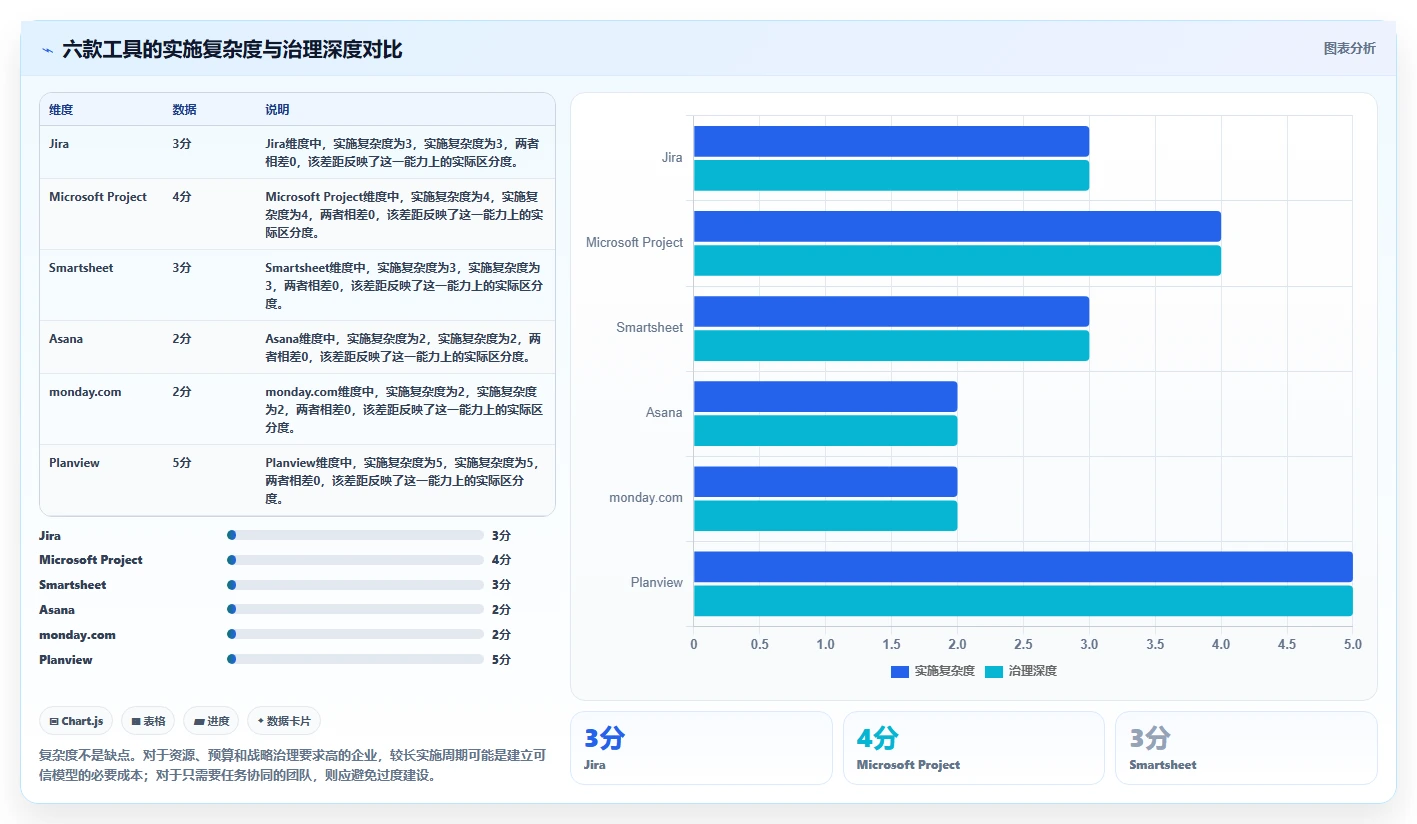The height and width of the screenshot is (824, 1417).
Task: Toggle the 治理深度 legend swatch
Action: 994,671
